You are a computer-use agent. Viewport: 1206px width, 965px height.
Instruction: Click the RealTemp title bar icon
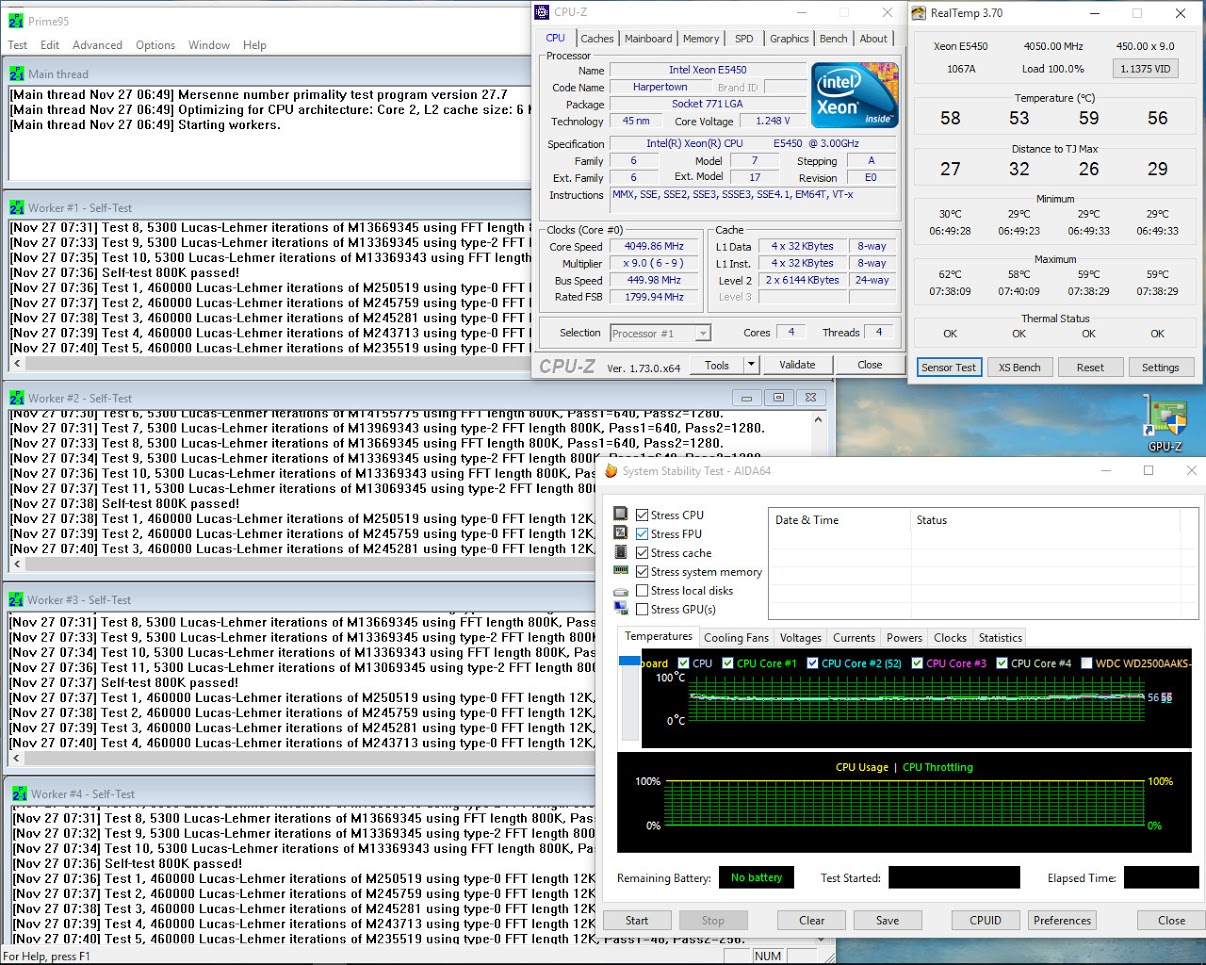point(920,12)
